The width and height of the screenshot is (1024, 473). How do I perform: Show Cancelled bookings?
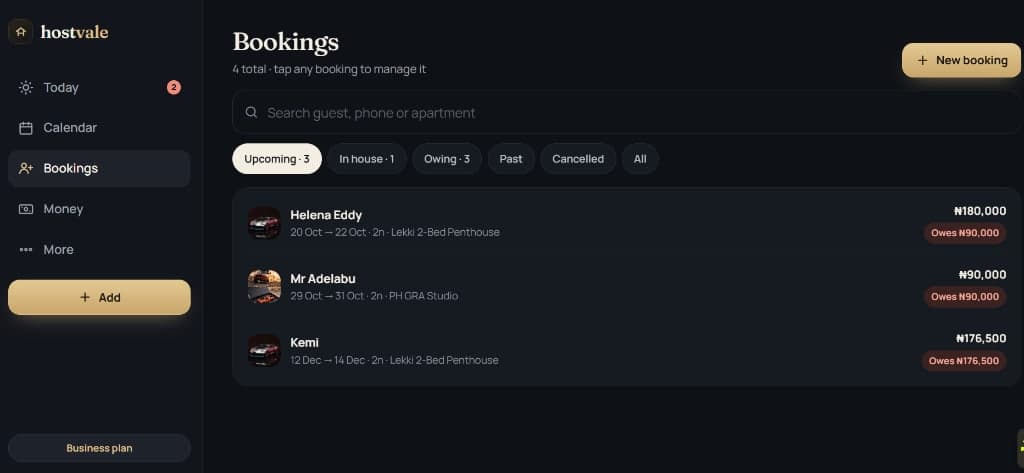pyautogui.click(x=578, y=159)
